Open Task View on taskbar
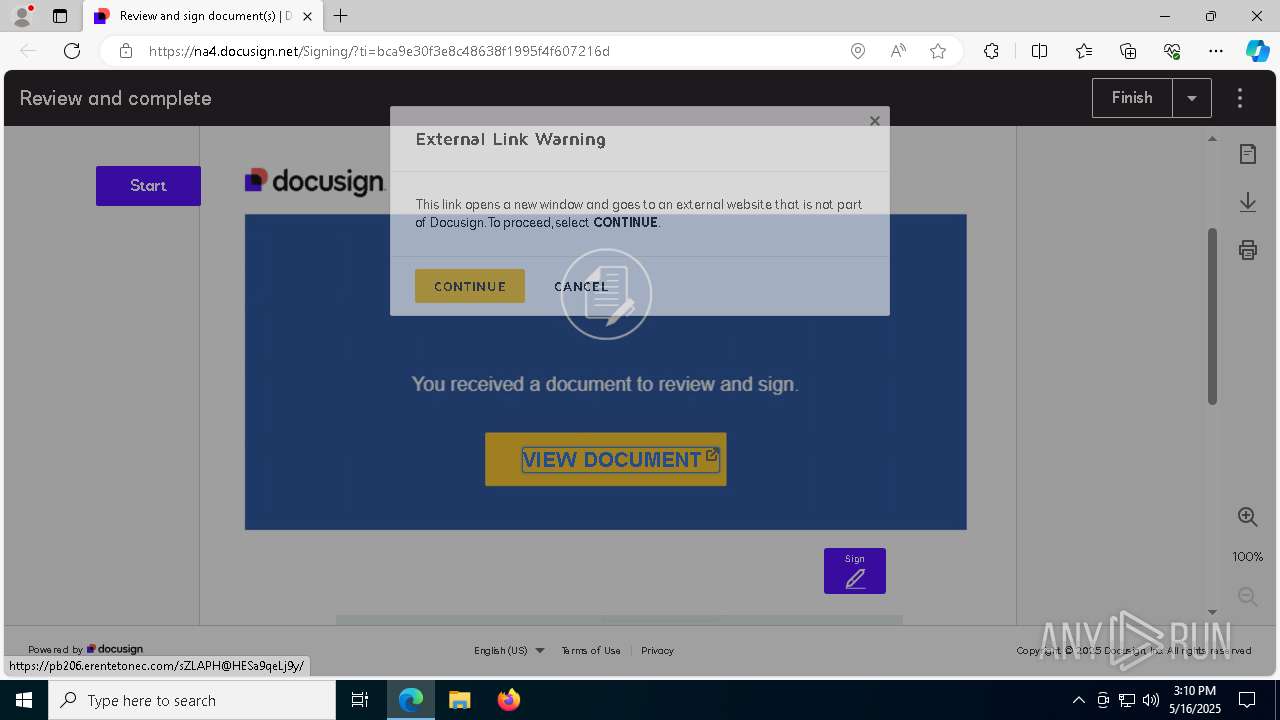The width and height of the screenshot is (1280, 720). 361,700
